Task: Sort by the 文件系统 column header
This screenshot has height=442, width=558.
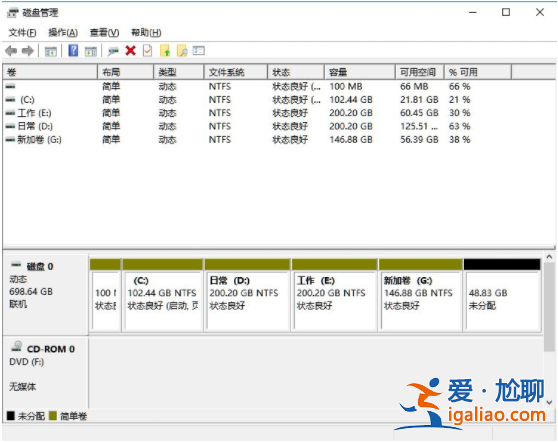Action: pos(236,72)
